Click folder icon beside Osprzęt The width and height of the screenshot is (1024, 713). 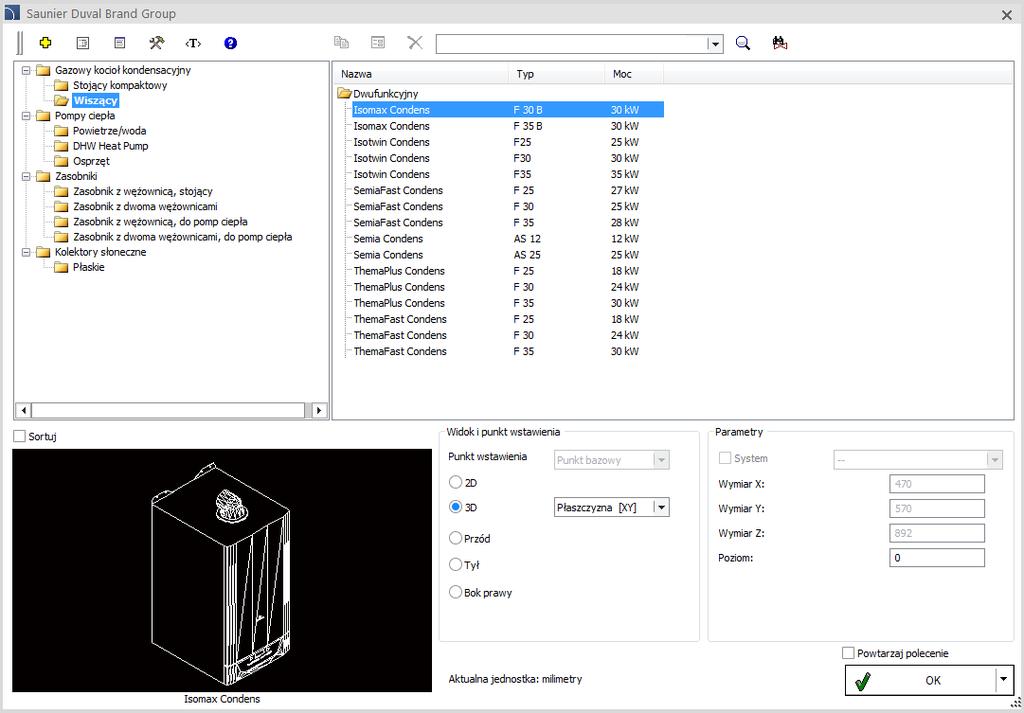(61, 161)
